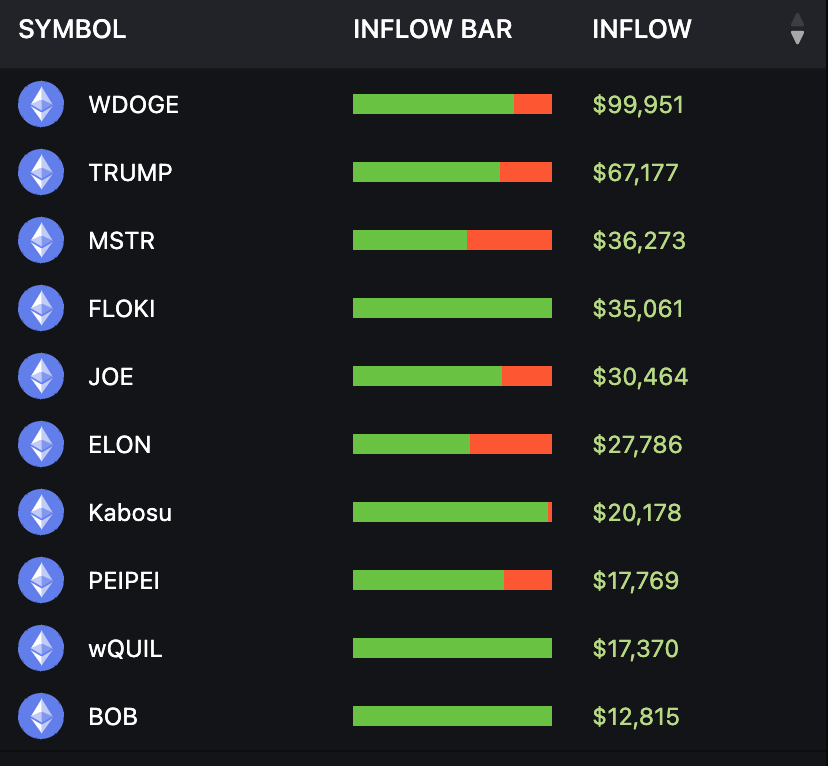Click the $99,951 inflow value

point(638,105)
